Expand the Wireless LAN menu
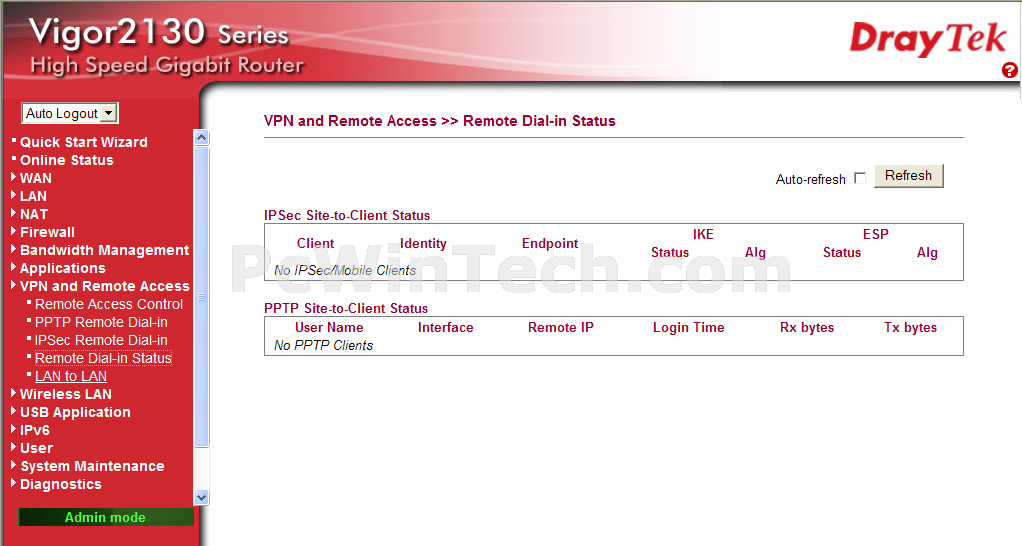 point(65,394)
